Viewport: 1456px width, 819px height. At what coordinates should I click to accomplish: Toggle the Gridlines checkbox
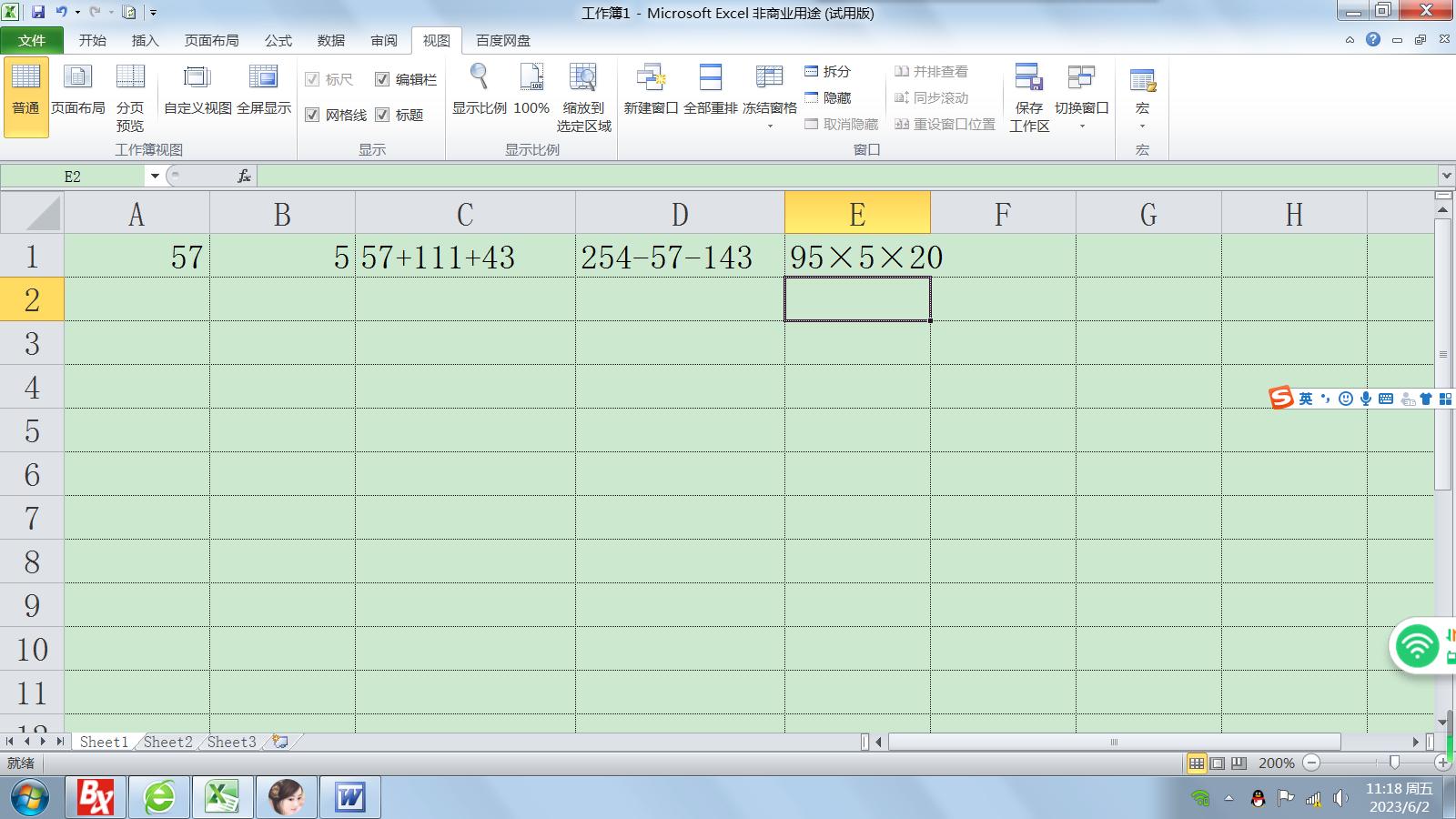312,115
